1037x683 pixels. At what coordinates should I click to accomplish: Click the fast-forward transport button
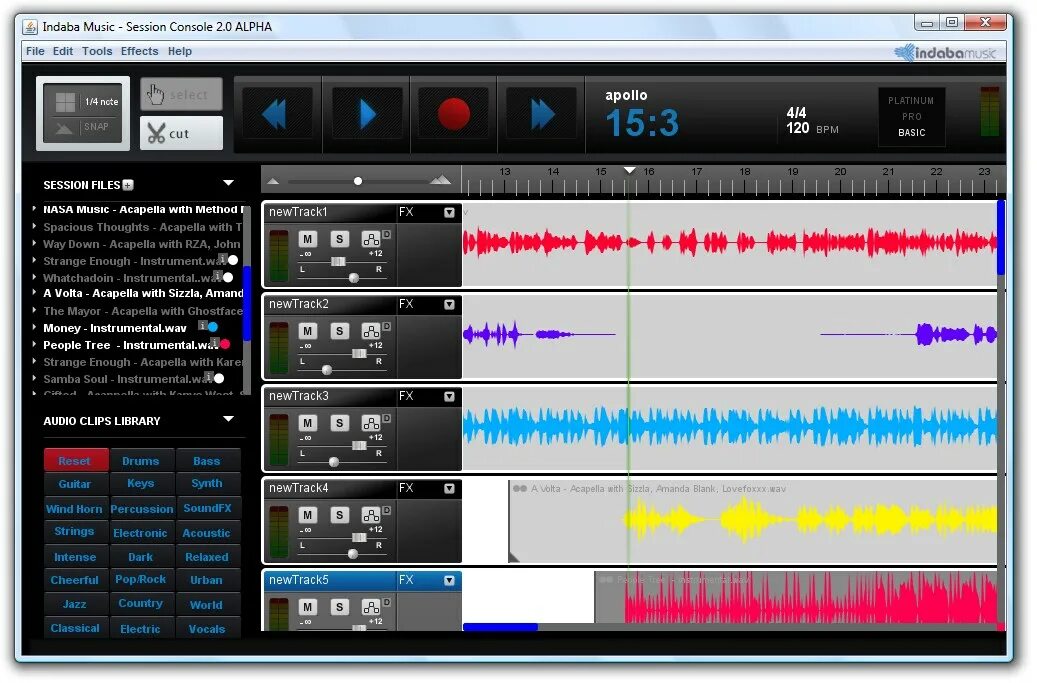[x=543, y=115]
